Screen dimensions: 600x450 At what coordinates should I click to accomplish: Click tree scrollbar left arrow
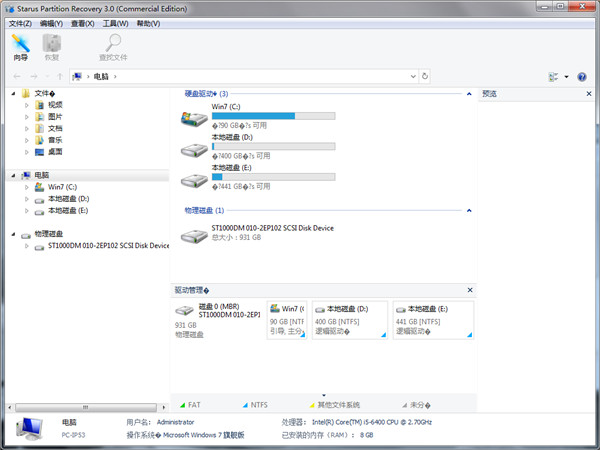click(x=10, y=408)
